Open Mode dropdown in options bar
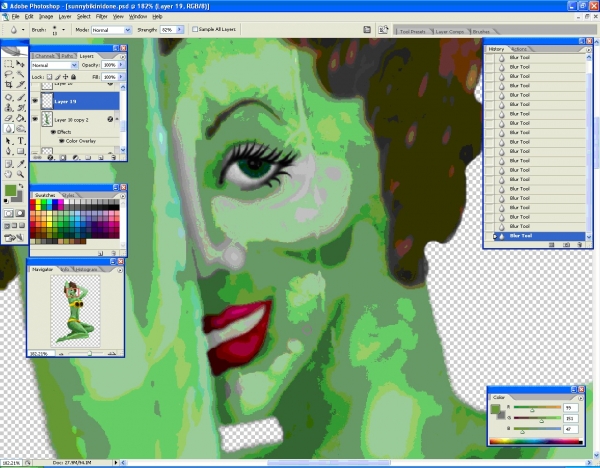The image size is (600, 468). pyautogui.click(x=127, y=30)
